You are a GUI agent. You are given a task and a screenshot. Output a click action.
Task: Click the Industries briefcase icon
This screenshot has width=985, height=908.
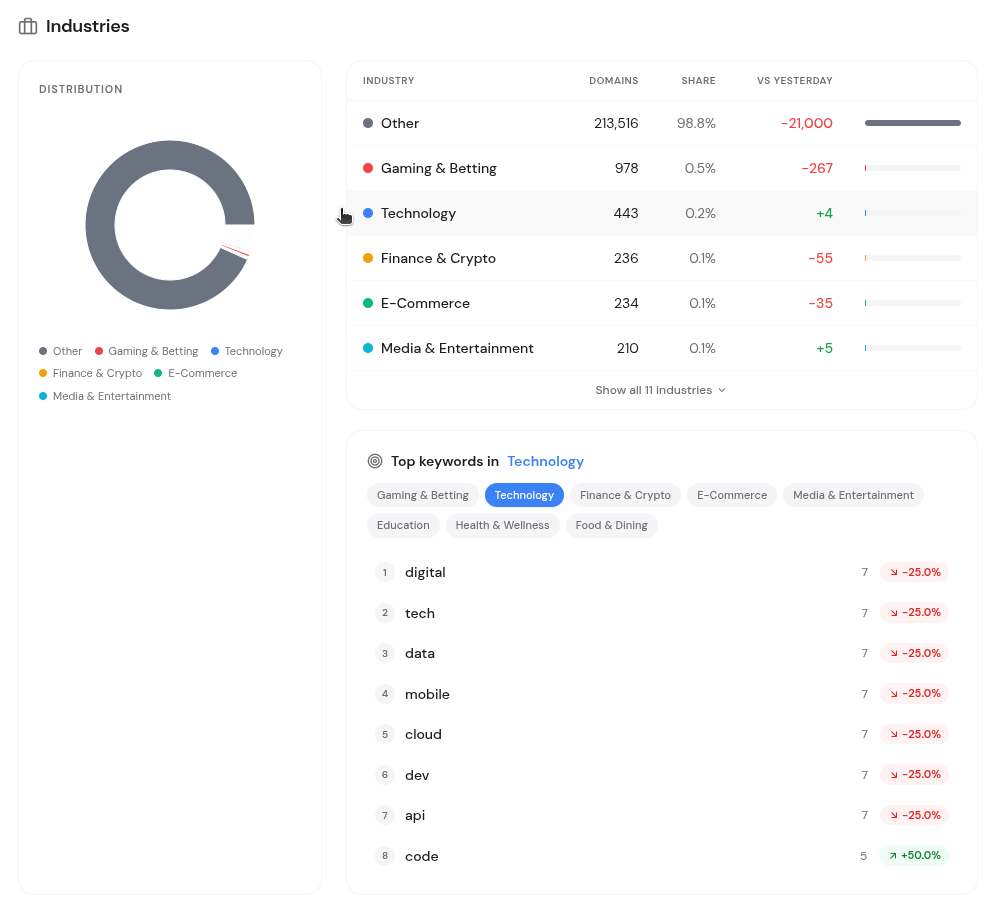[27, 26]
